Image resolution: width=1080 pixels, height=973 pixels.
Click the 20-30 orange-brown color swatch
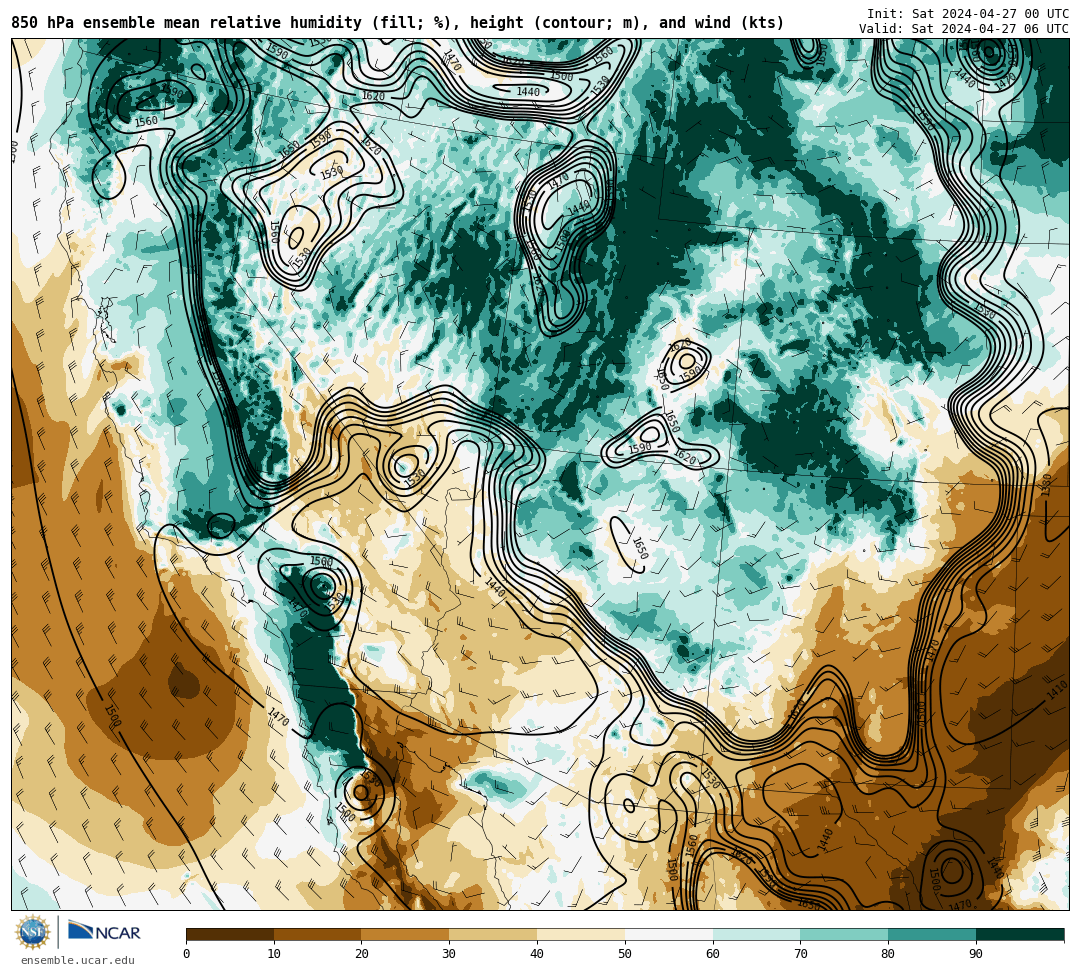406,934
